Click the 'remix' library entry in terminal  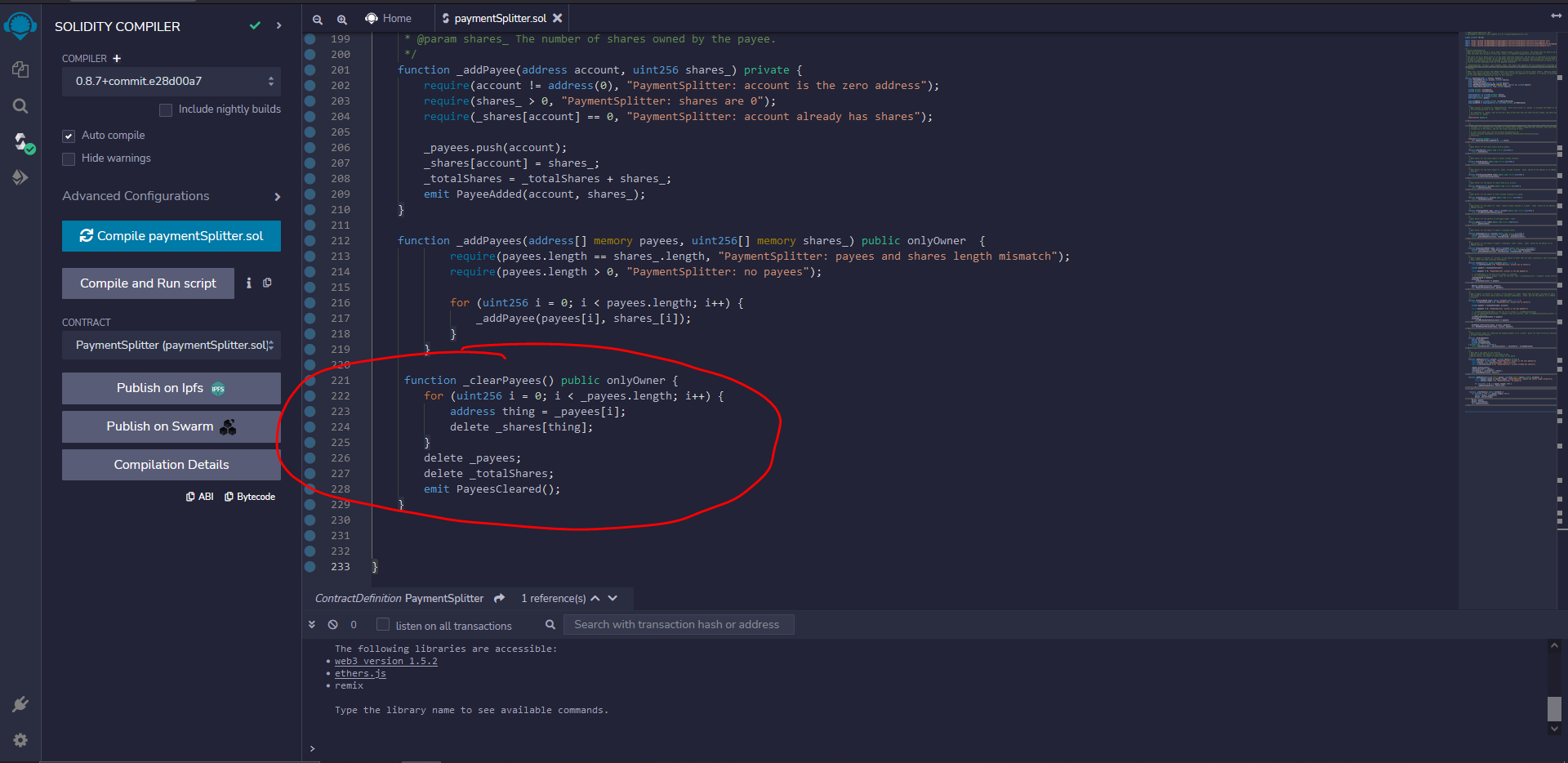tap(349, 686)
